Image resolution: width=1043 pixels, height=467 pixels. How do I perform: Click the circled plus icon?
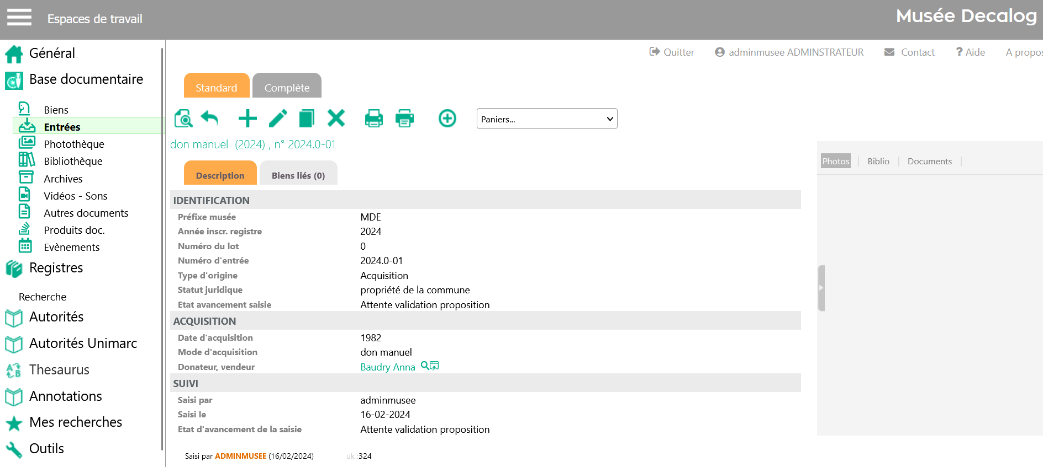click(x=447, y=118)
